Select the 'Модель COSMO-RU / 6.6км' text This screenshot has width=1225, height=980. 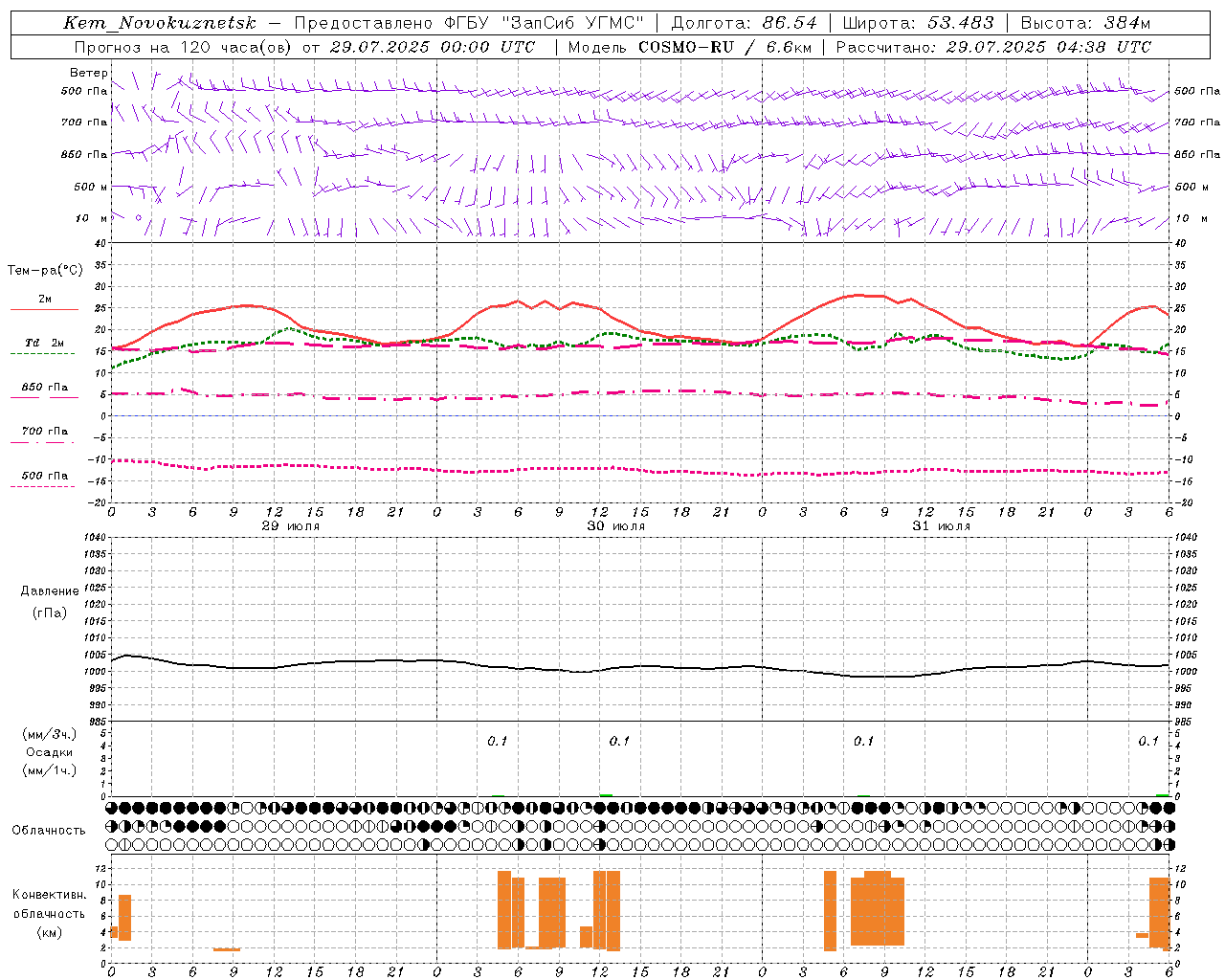point(689,47)
